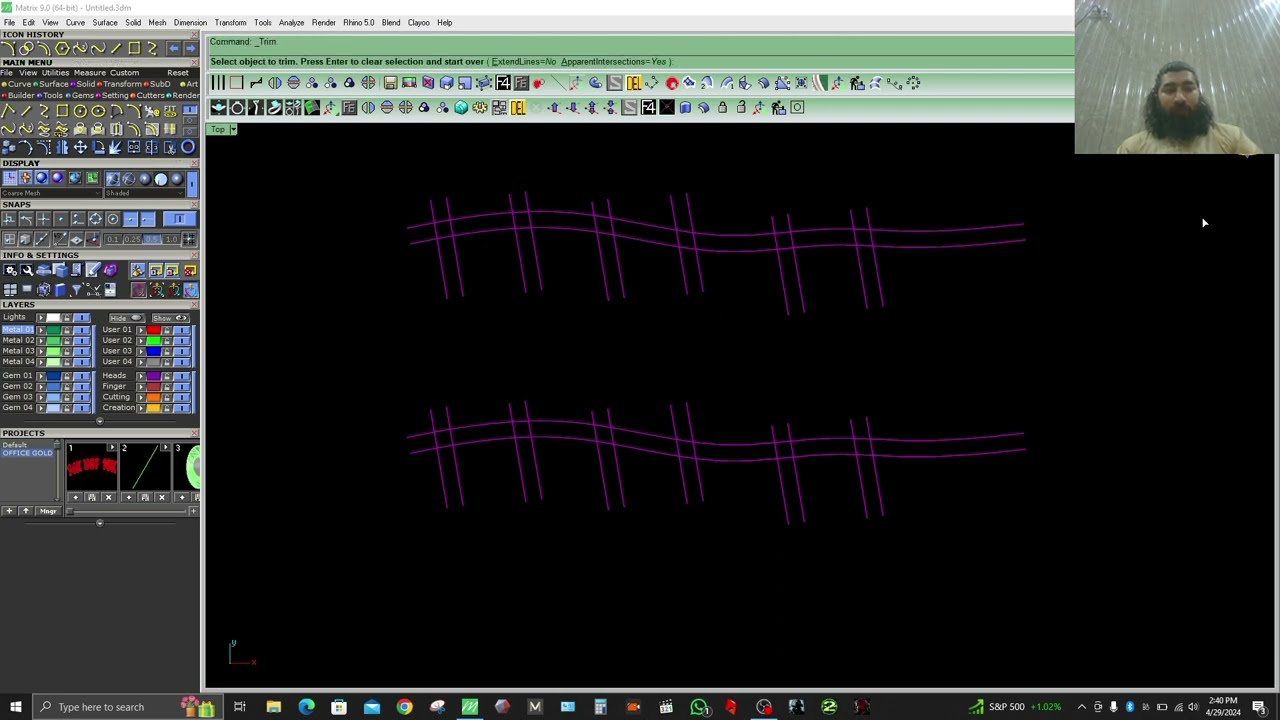Select OFFICE GOLD in project list
This screenshot has width=1280, height=720.
[x=27, y=453]
